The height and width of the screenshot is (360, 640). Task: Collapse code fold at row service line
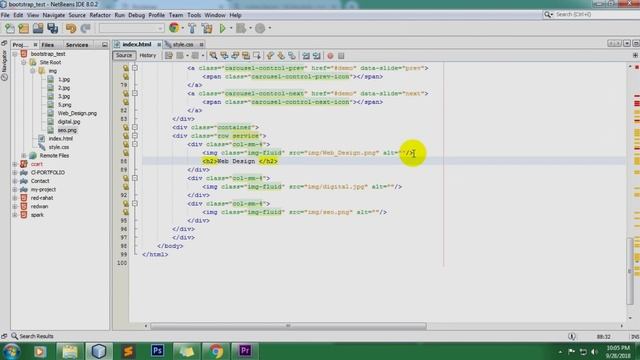click(x=135, y=136)
